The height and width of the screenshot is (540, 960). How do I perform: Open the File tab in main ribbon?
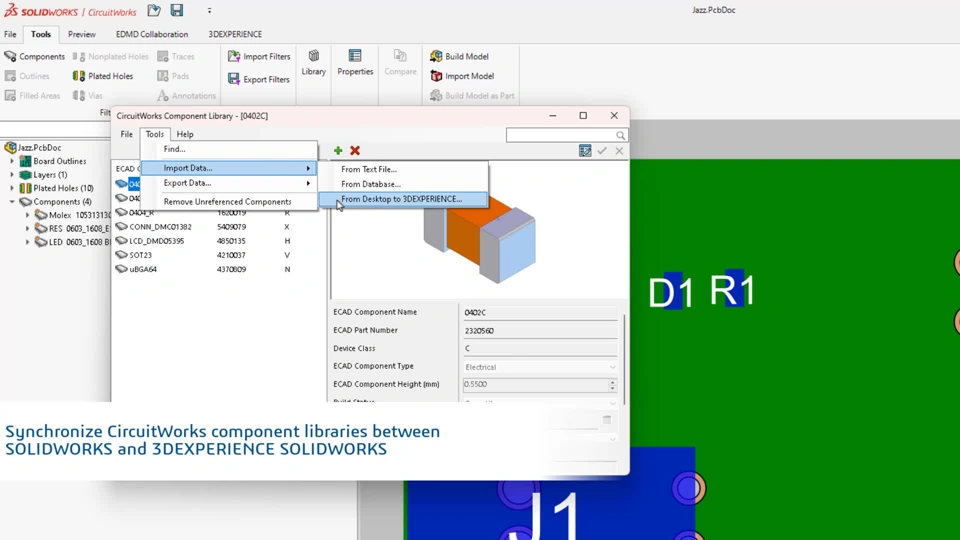tap(10, 34)
